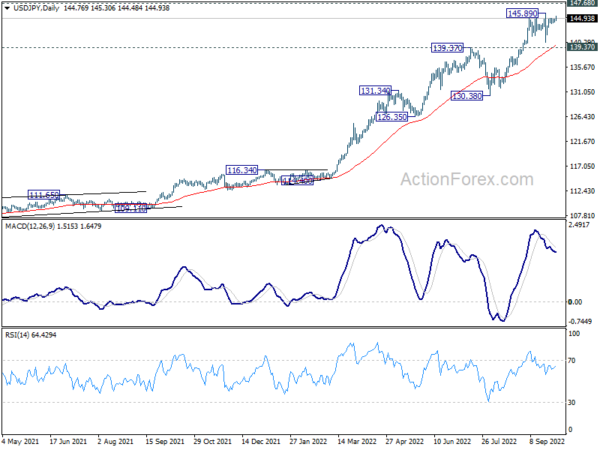The height and width of the screenshot is (450, 600).
Task: Select the 130.380 low price label
Action: [x=466, y=96]
